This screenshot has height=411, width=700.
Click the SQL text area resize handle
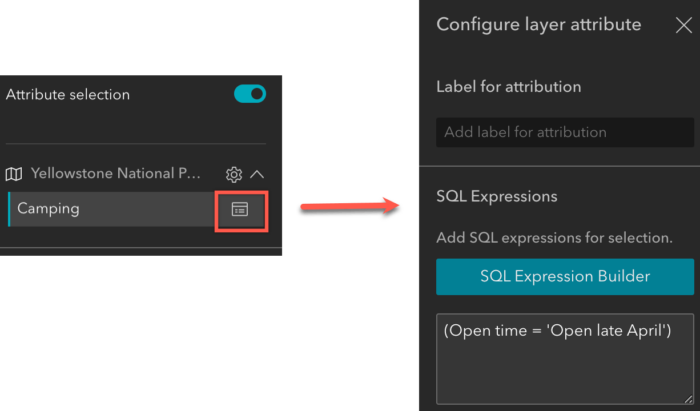(x=688, y=396)
